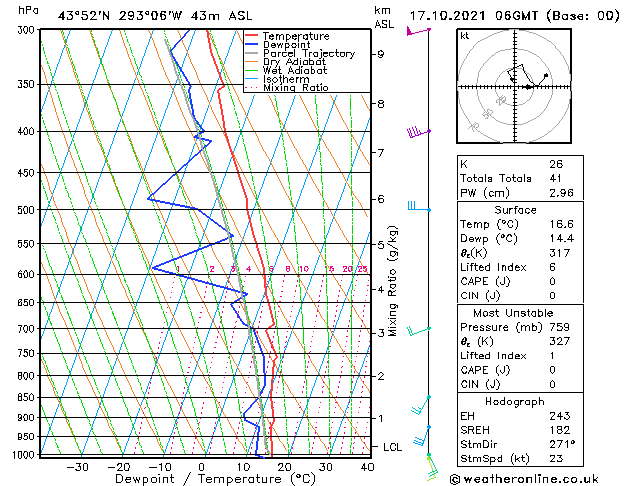629x486 pixels.
Task: Click the "Surface" section heading
Action: click(515, 210)
